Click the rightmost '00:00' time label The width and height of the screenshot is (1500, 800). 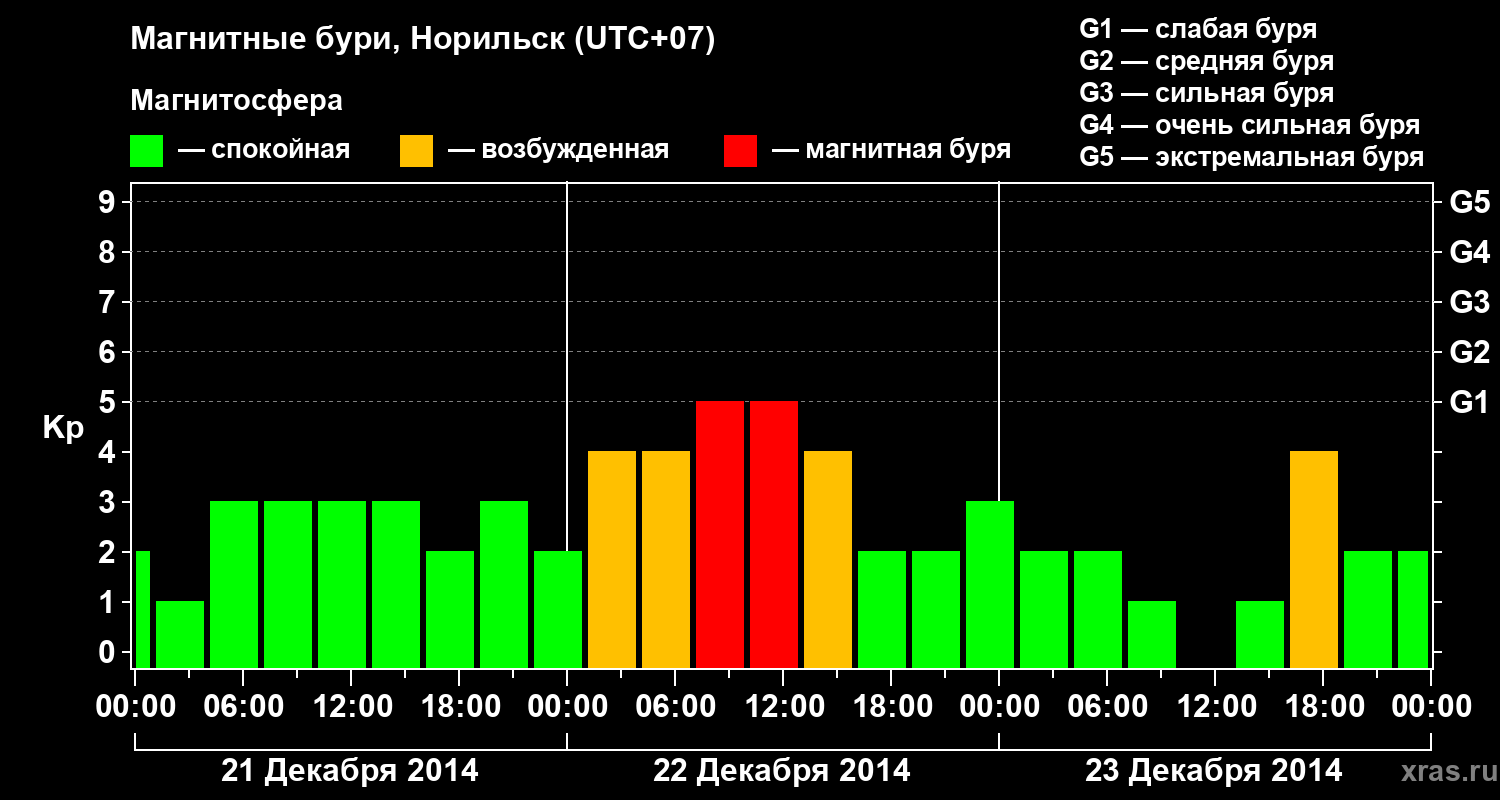pos(1431,707)
